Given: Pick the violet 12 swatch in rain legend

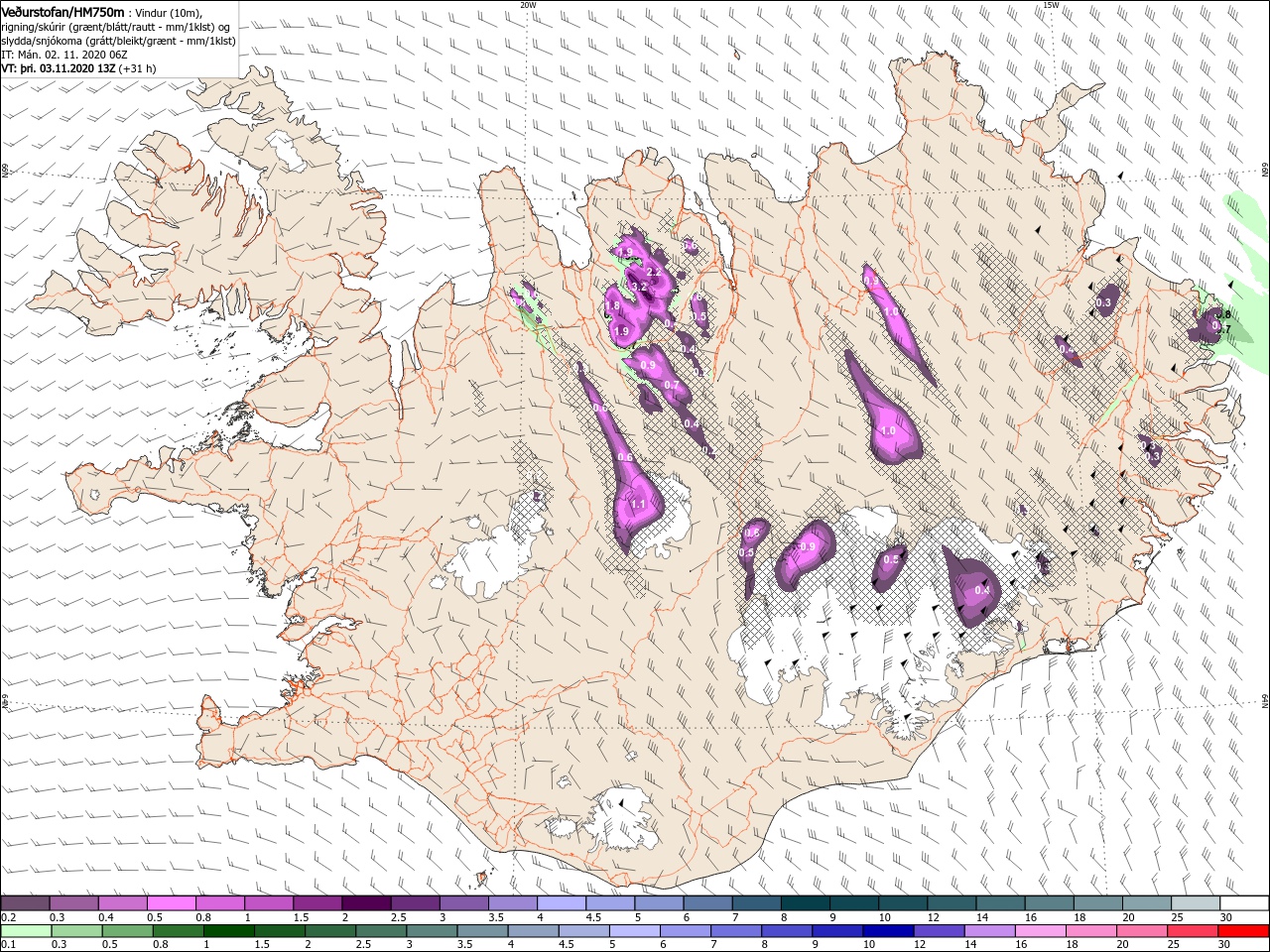Looking at the screenshot, I should (x=939, y=931).
